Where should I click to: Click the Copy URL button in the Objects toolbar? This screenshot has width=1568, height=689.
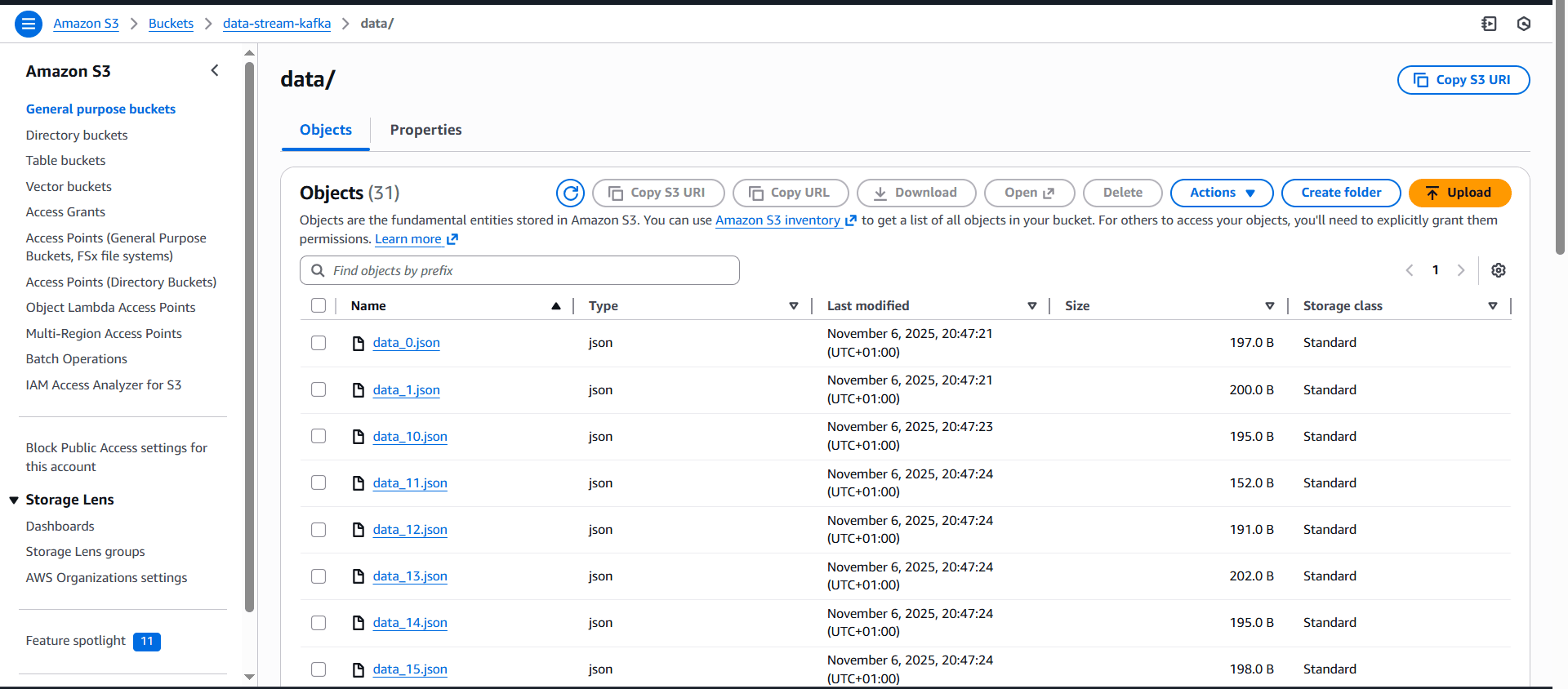point(791,193)
